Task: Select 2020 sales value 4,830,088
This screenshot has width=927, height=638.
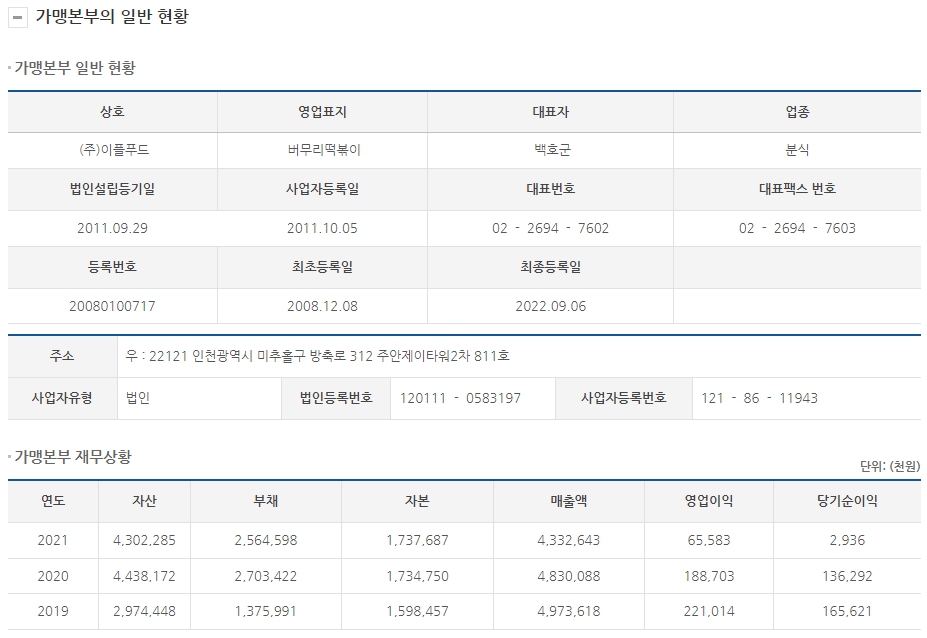Action: (x=568, y=577)
